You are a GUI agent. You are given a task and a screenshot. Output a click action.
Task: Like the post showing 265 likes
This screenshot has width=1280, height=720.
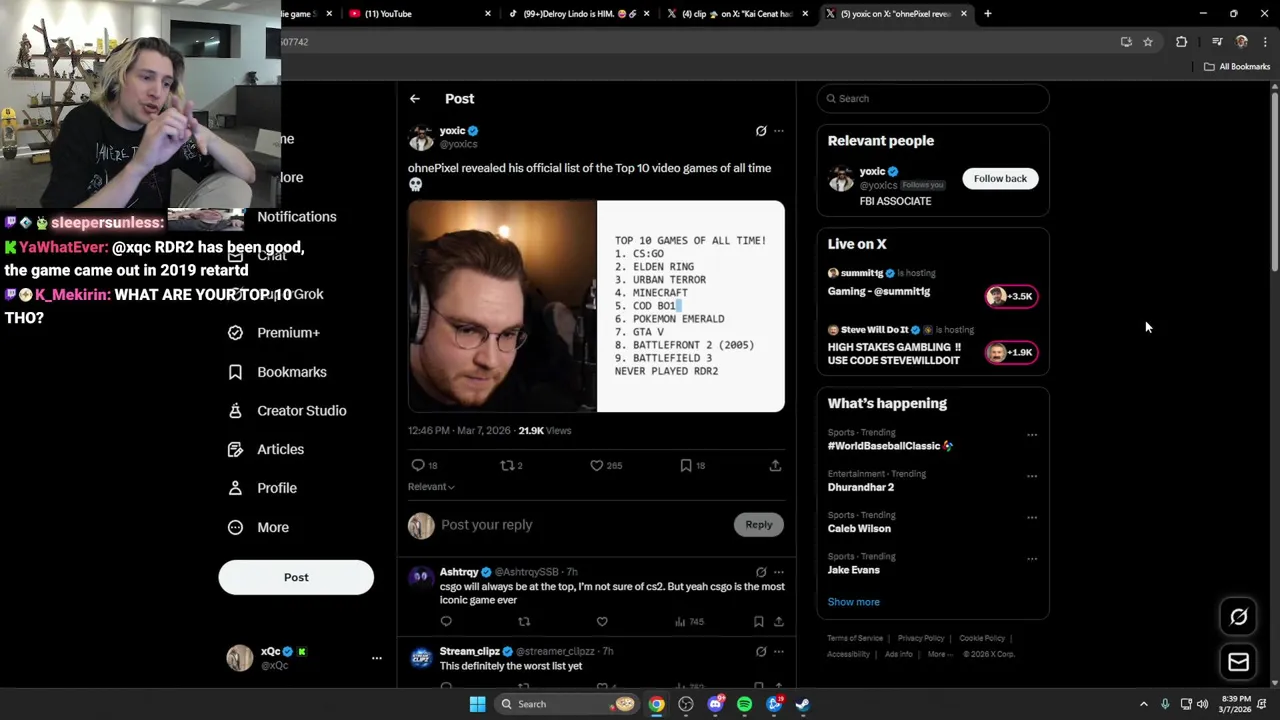596,465
